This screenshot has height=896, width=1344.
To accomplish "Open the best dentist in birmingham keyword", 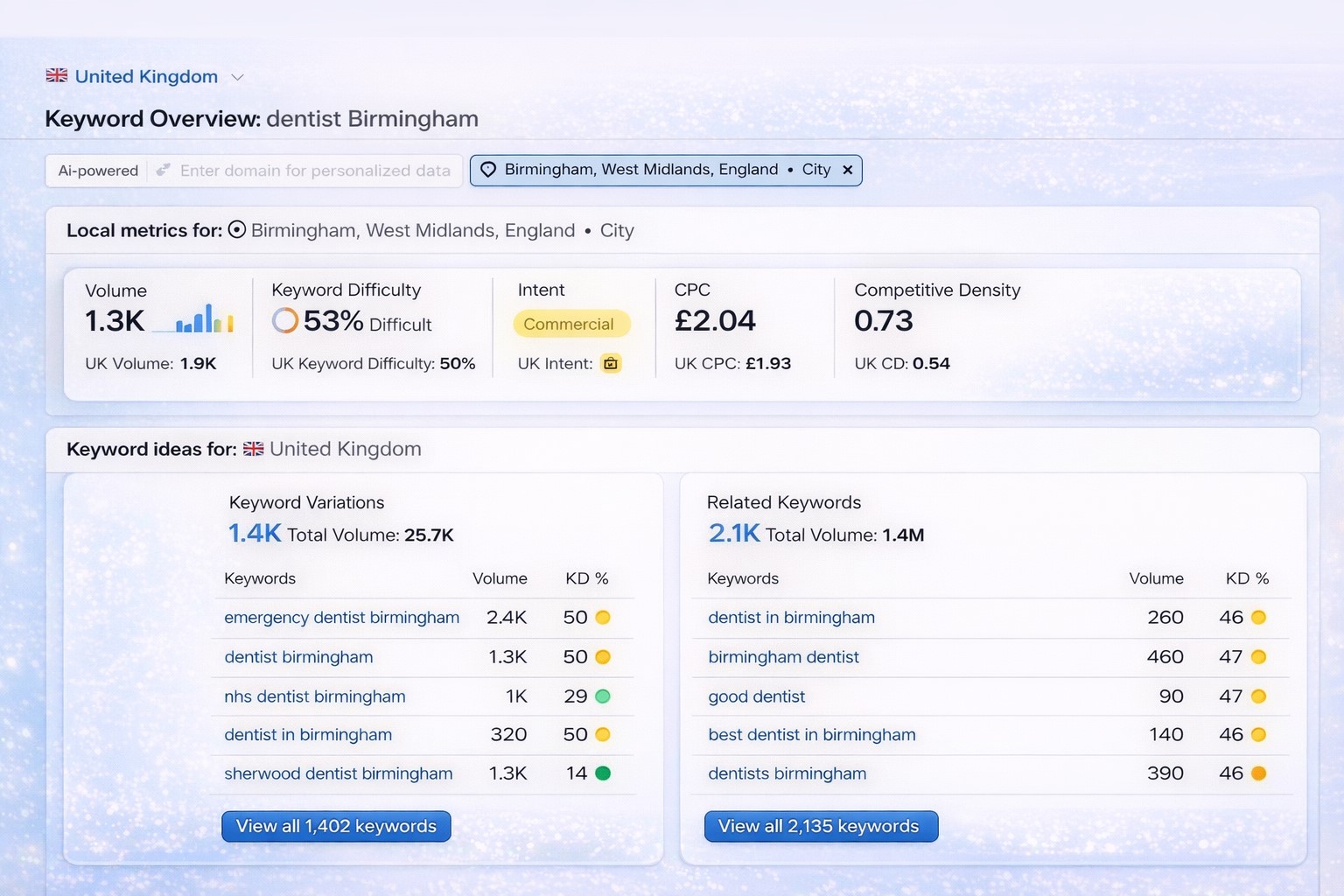I will [x=811, y=735].
